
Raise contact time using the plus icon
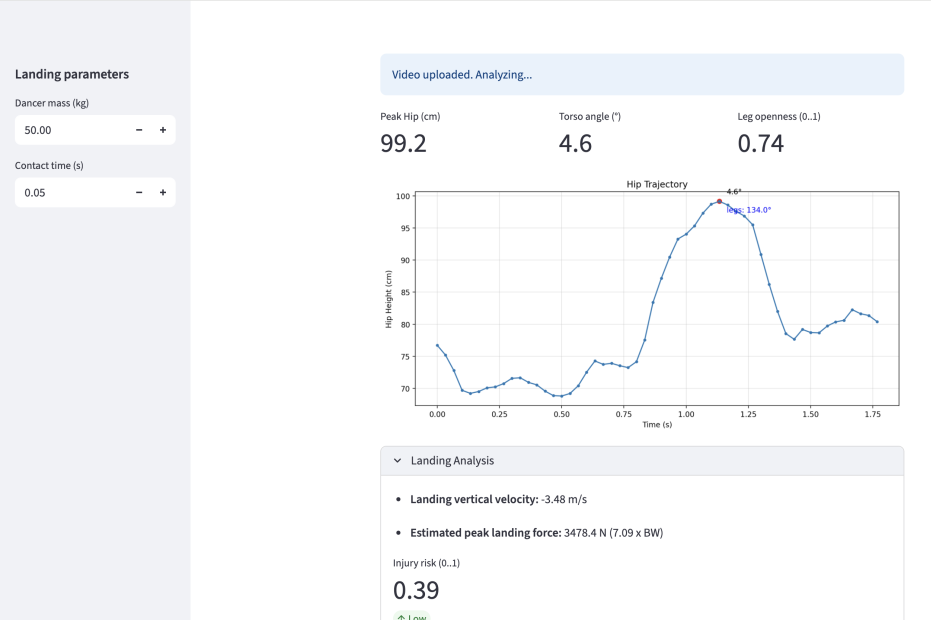tap(162, 192)
